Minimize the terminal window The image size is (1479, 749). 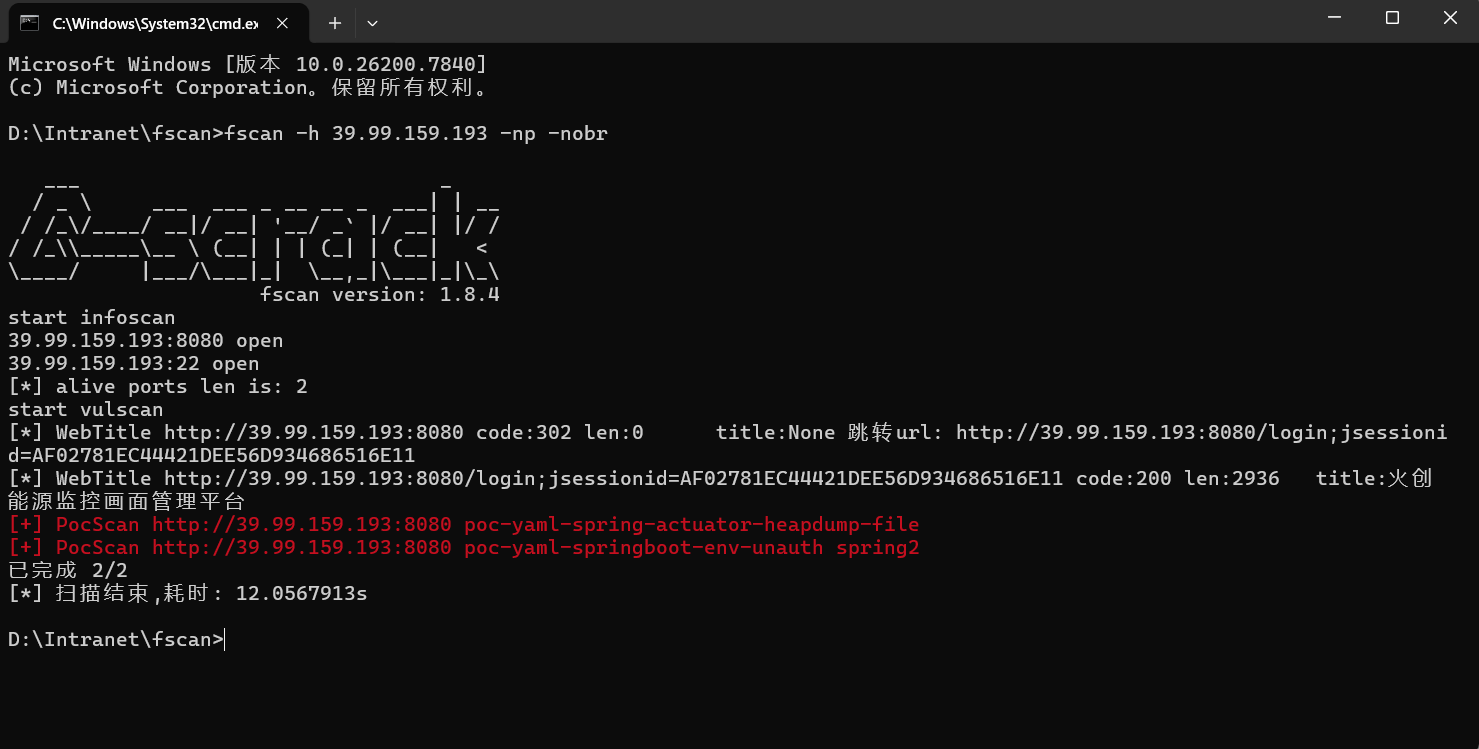[x=1334, y=18]
